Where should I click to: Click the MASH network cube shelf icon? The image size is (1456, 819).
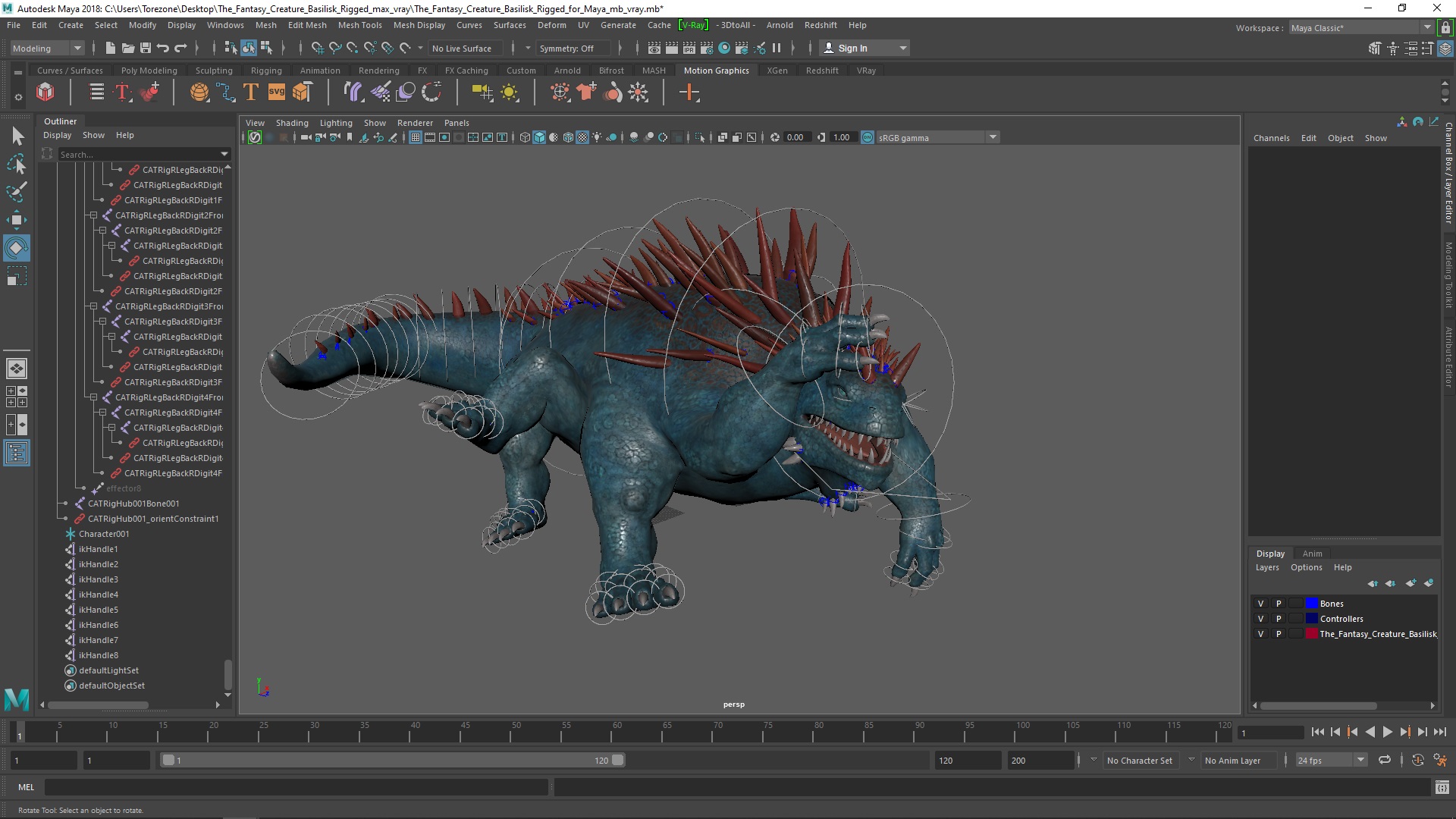pos(45,93)
